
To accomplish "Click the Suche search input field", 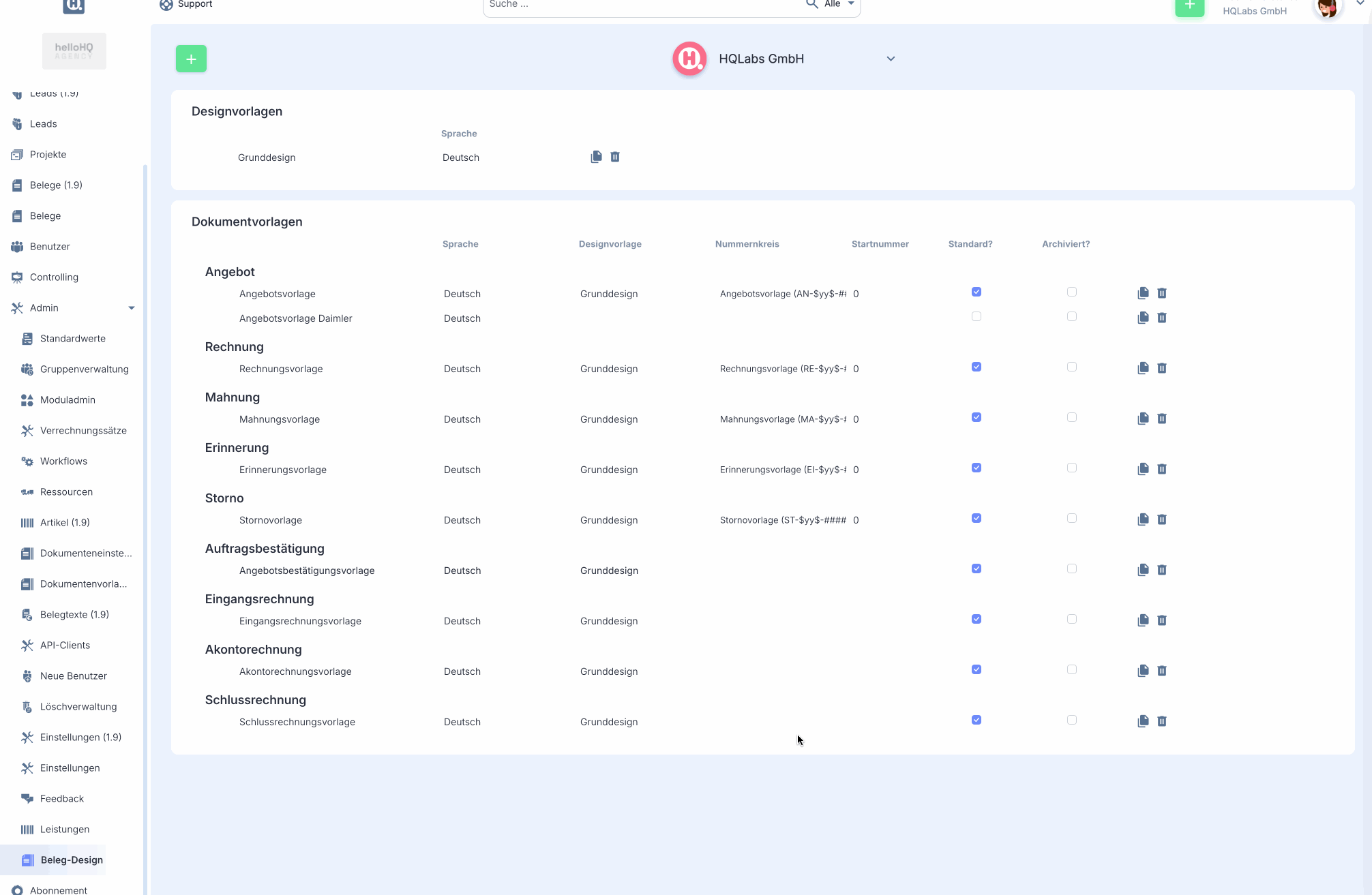I will point(641,5).
